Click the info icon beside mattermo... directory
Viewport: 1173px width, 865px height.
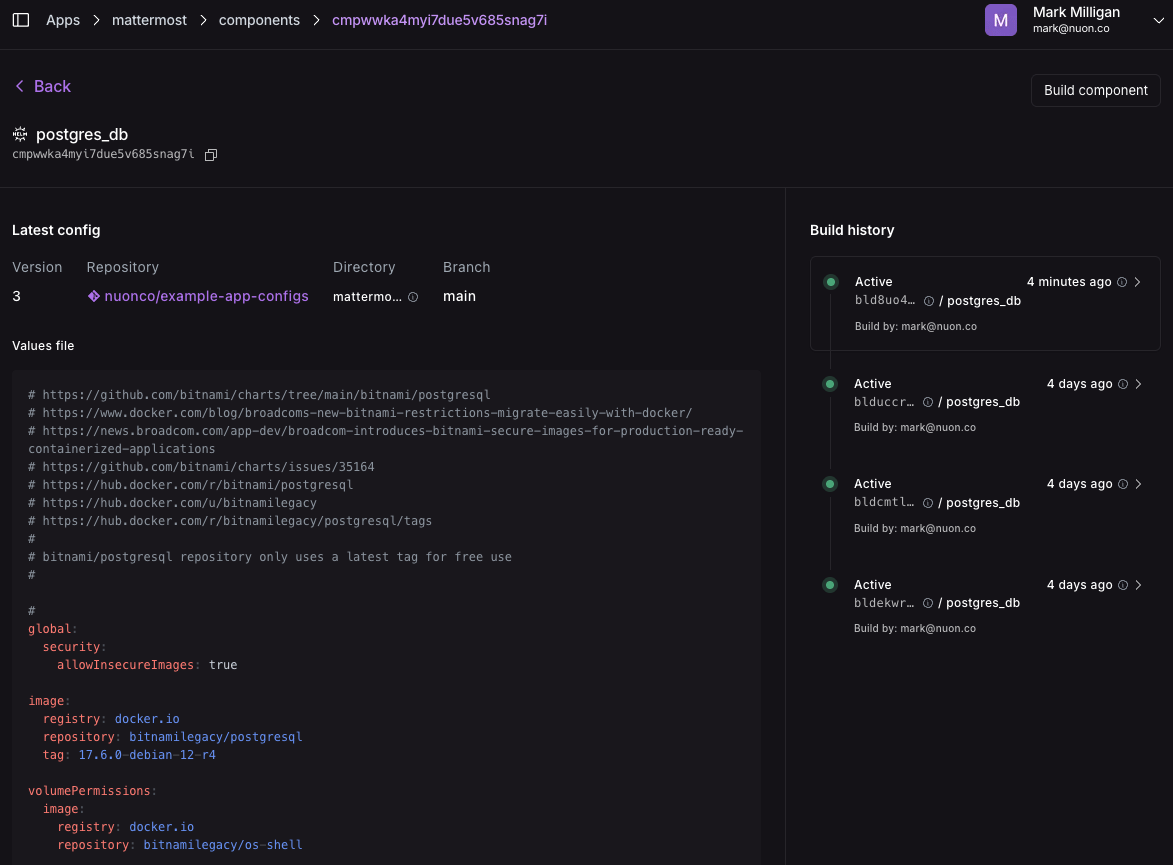(x=413, y=297)
